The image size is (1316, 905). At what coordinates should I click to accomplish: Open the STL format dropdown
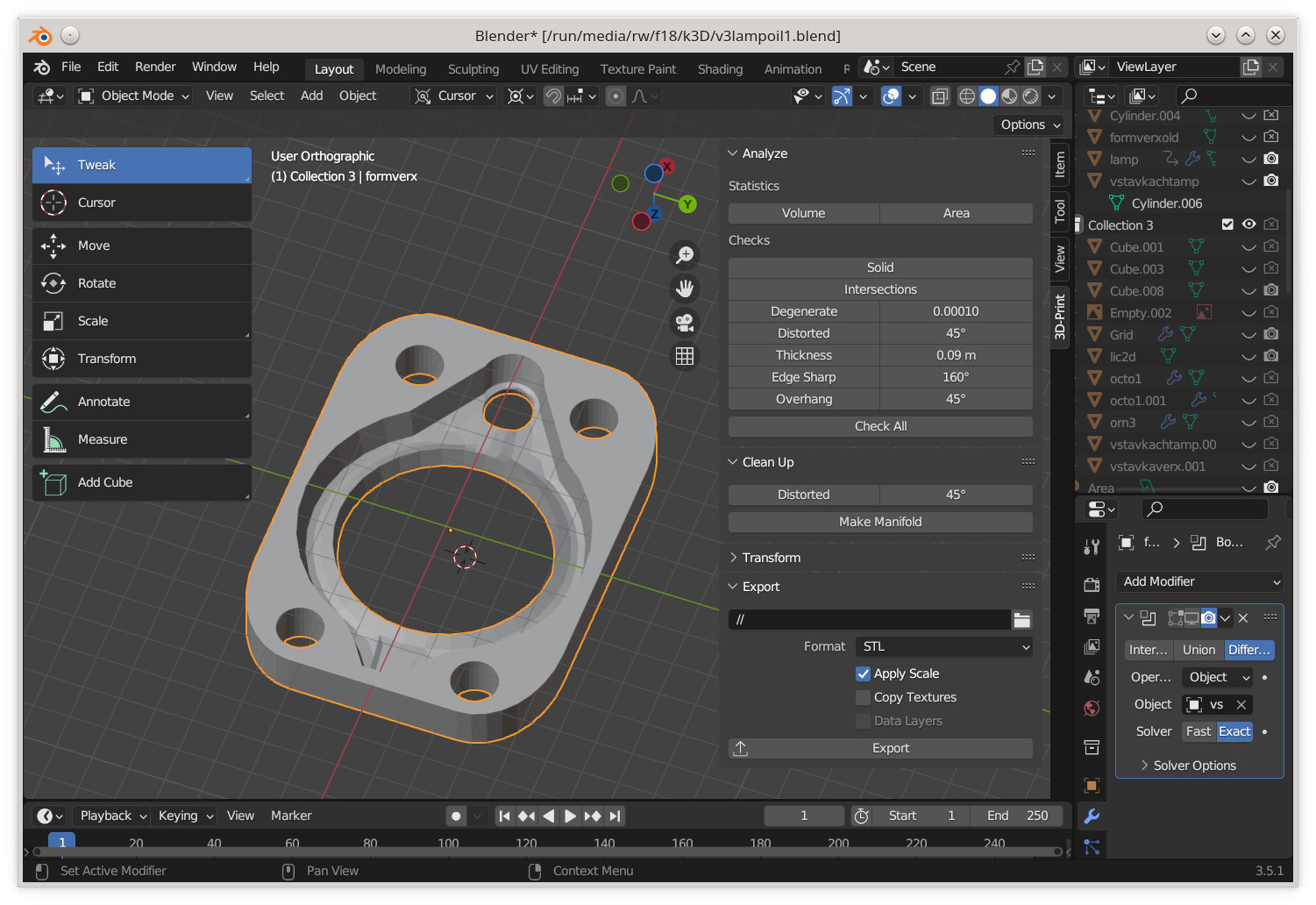(x=943, y=646)
